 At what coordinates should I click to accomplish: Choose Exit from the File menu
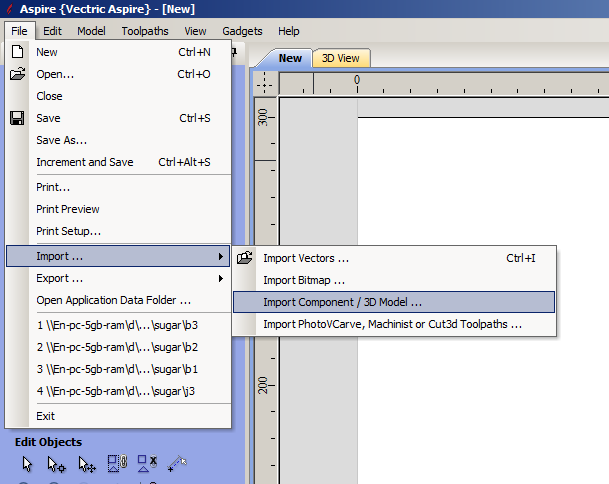pyautogui.click(x=118, y=416)
